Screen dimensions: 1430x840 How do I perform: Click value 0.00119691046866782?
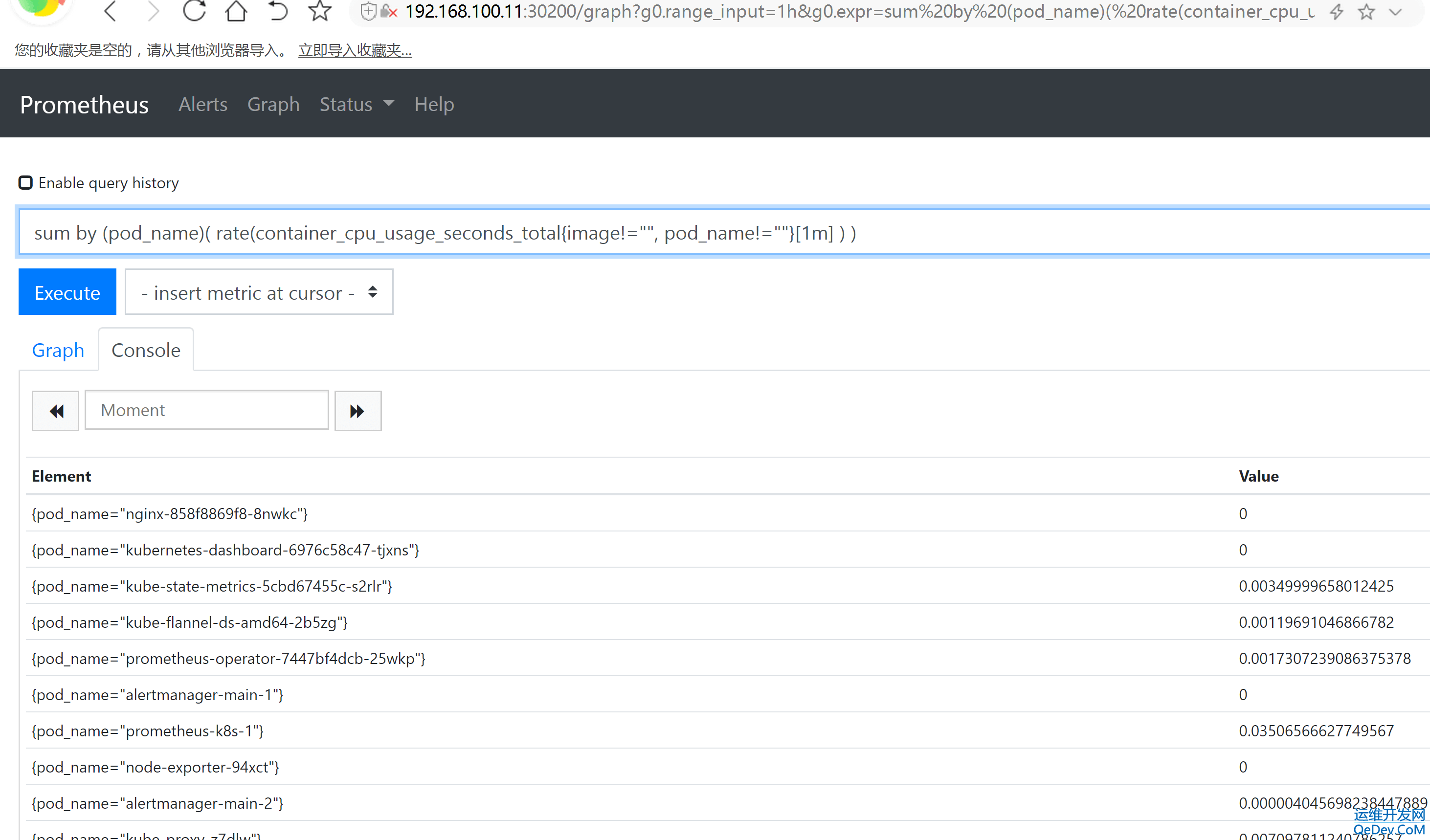[x=1316, y=622]
